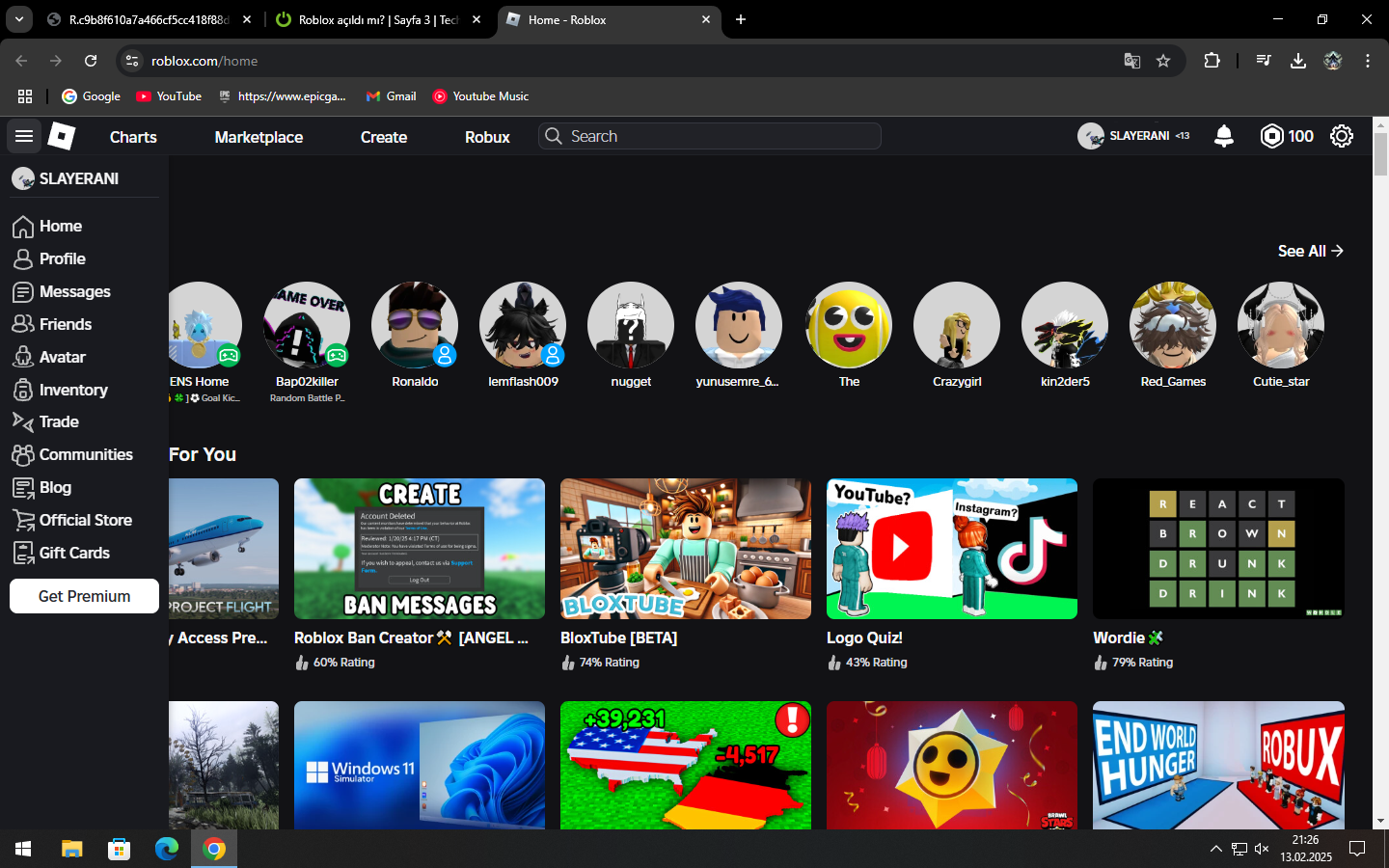Screen dimensions: 1389x868
Task: Open the Chrome extensions puzzle icon
Action: coord(1212,61)
